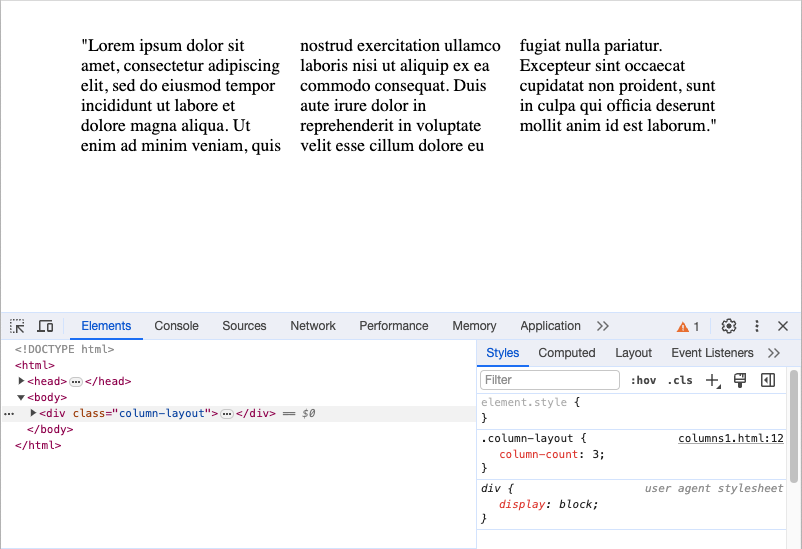The image size is (802, 549).
Task: Open the three-dot DevTools customize menu
Action: [x=757, y=326]
